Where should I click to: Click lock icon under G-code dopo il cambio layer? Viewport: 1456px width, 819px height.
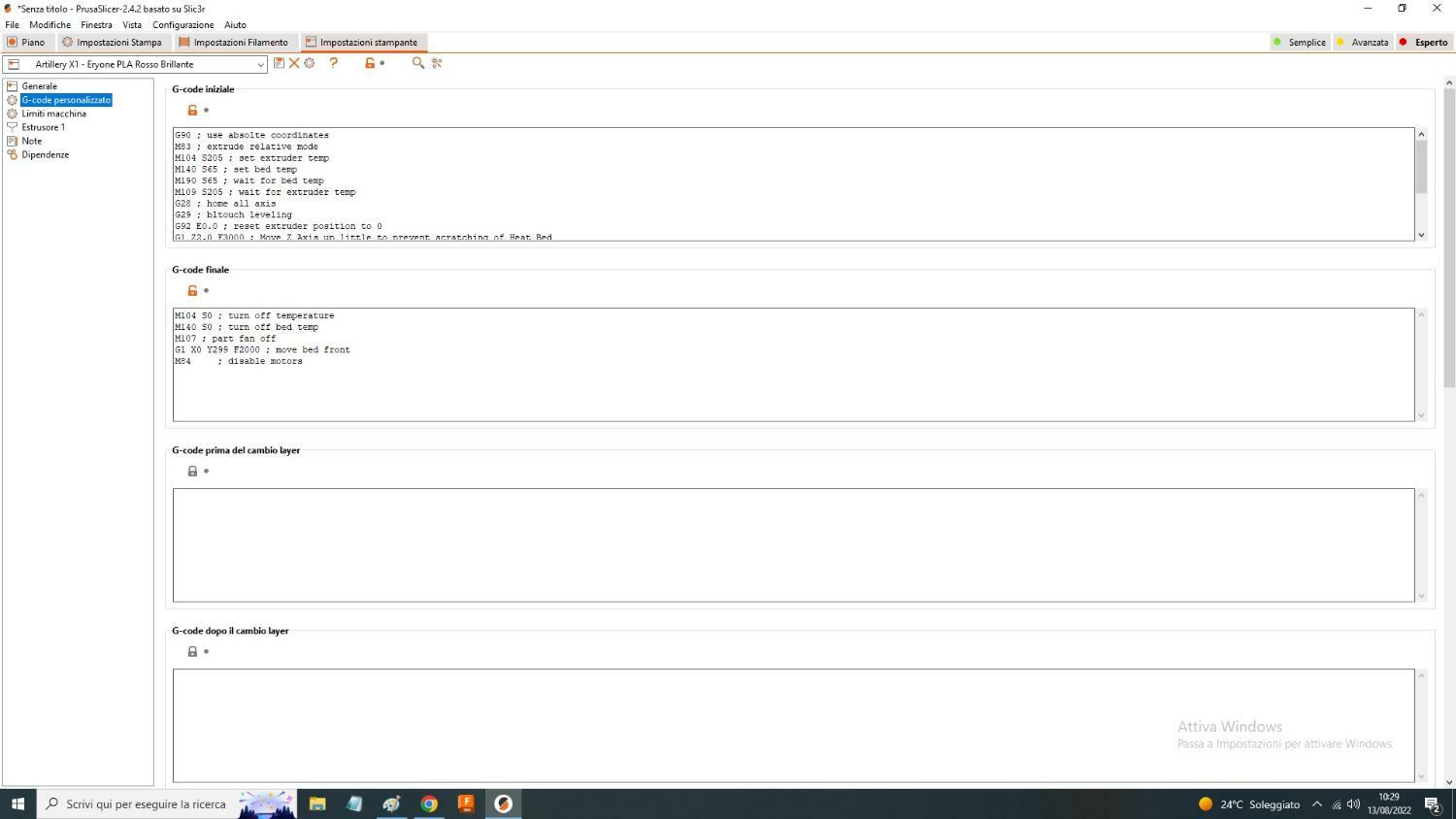point(192,651)
